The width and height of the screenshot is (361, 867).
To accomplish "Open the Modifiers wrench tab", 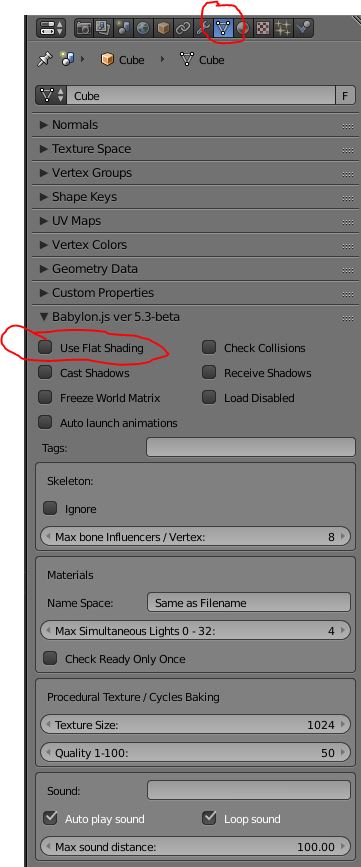I will tap(203, 28).
